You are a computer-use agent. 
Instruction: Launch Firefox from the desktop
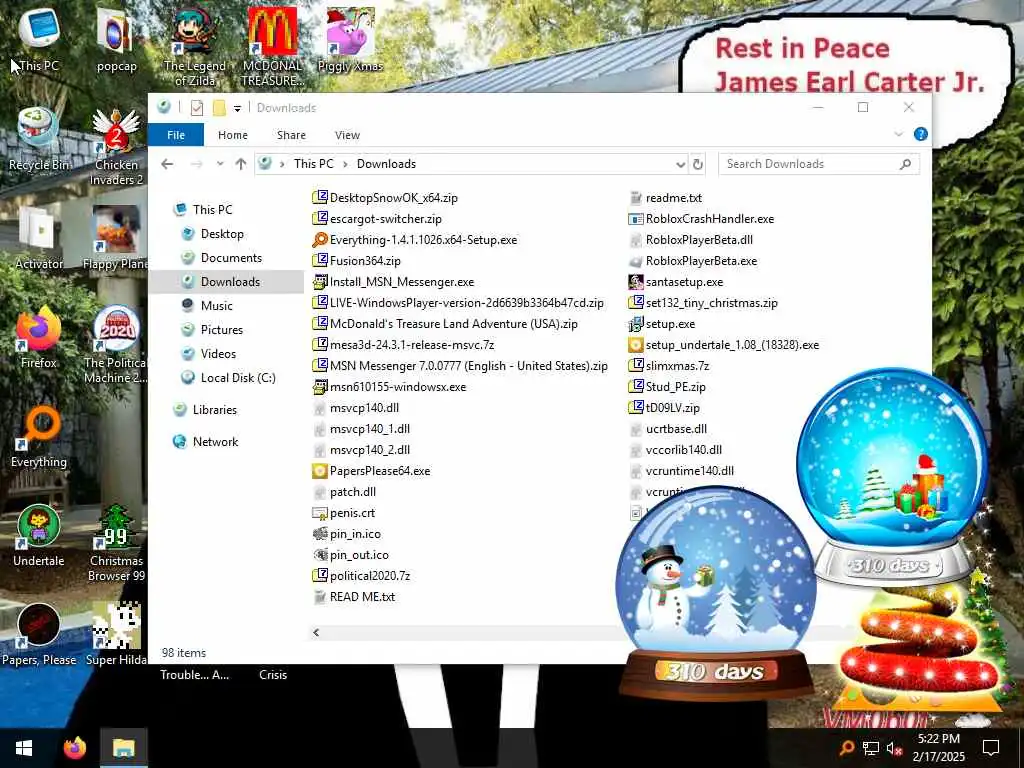pyautogui.click(x=39, y=338)
